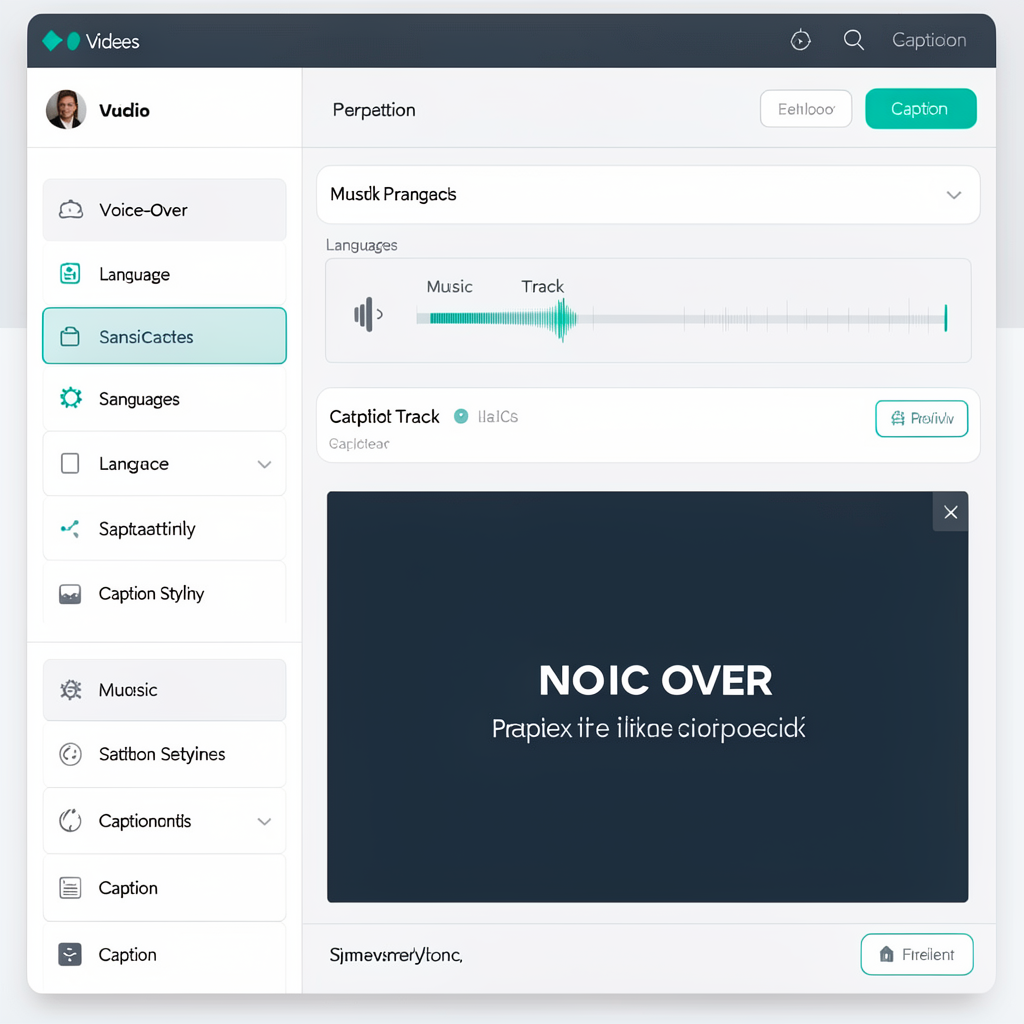Open the Sanguages sidebar item
1024x1024 pixels.
pyautogui.click(x=165, y=399)
